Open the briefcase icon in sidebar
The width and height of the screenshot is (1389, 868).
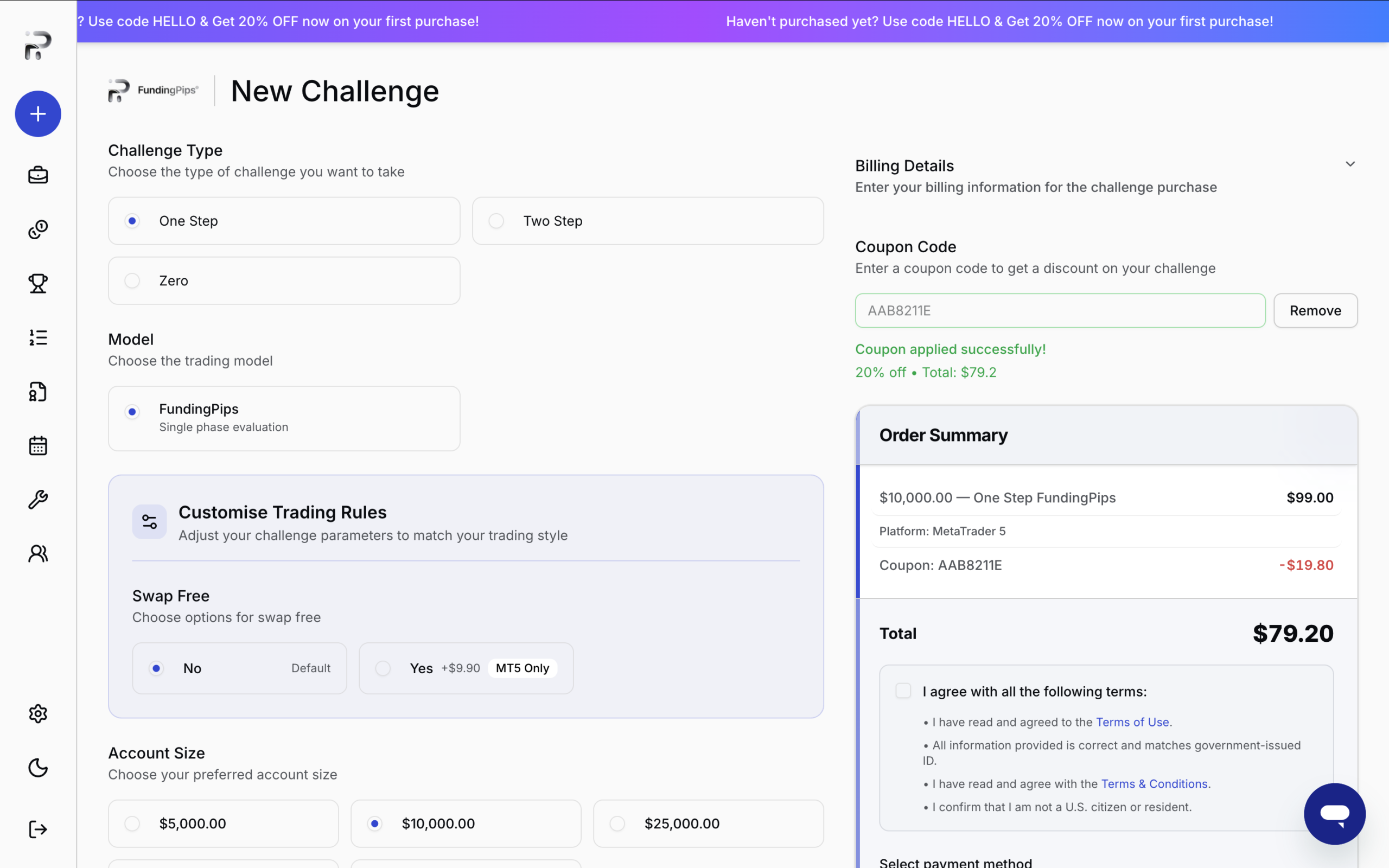pos(38,175)
